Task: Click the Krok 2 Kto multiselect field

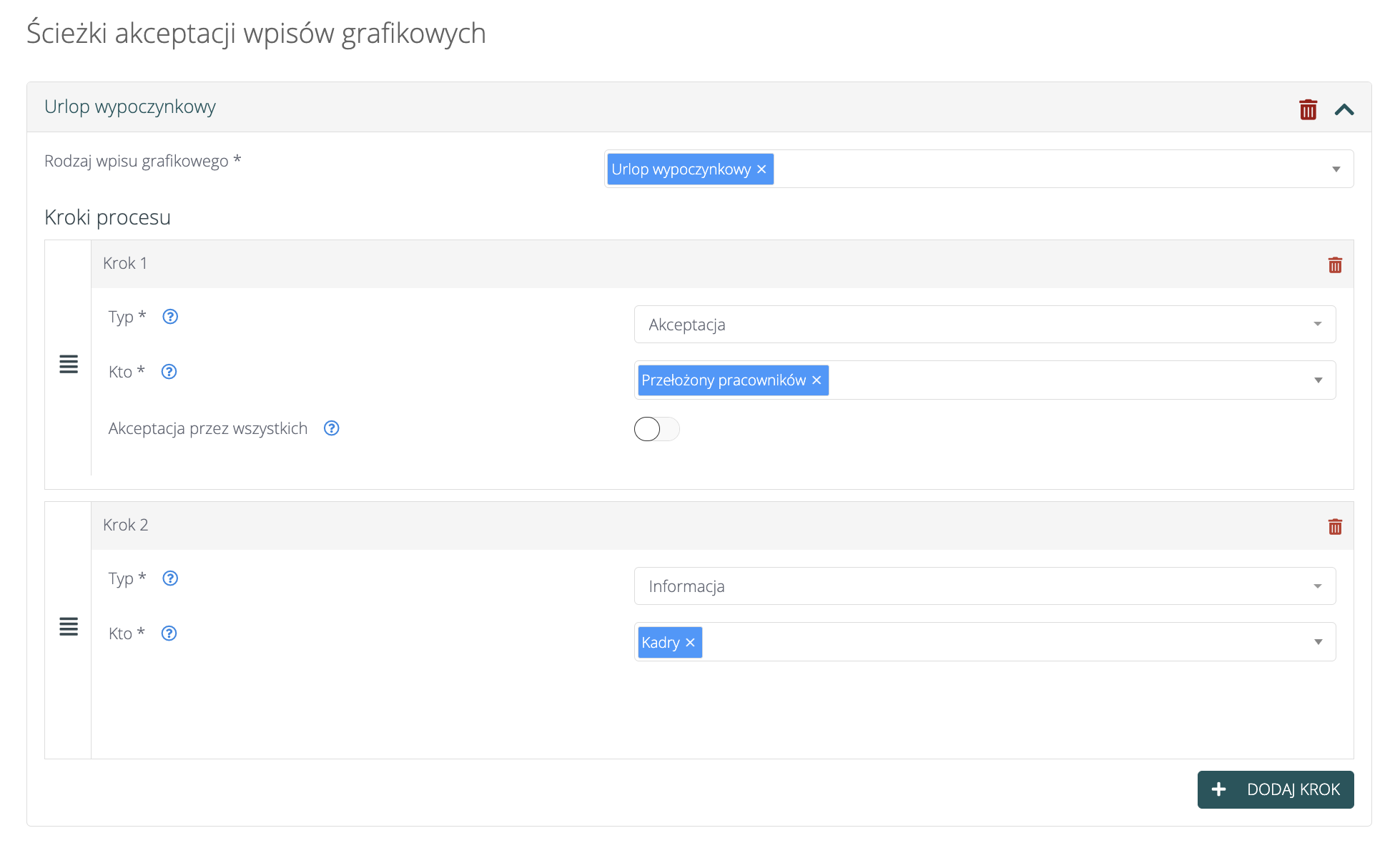Action: point(1001,642)
